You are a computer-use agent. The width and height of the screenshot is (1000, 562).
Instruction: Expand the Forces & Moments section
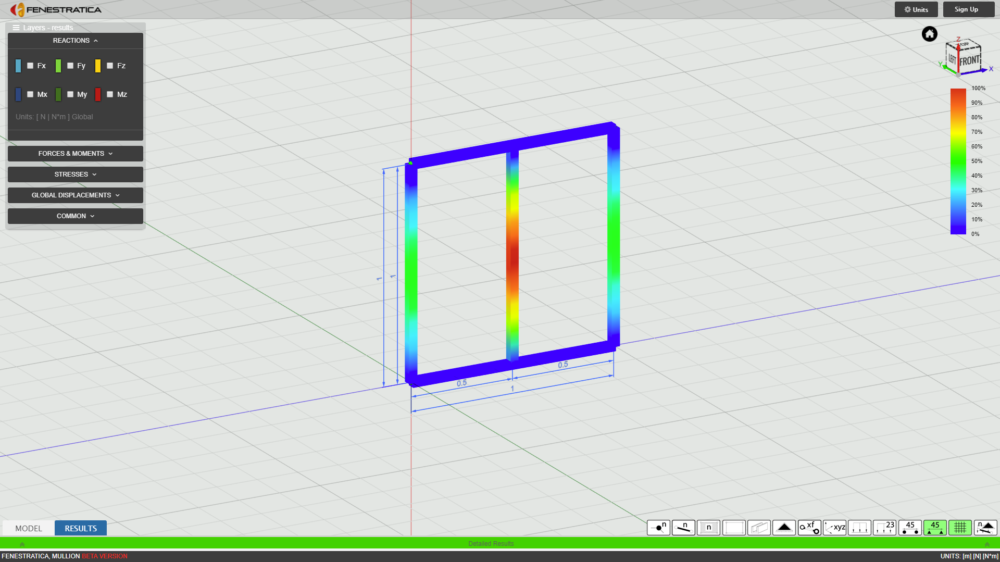tap(75, 154)
